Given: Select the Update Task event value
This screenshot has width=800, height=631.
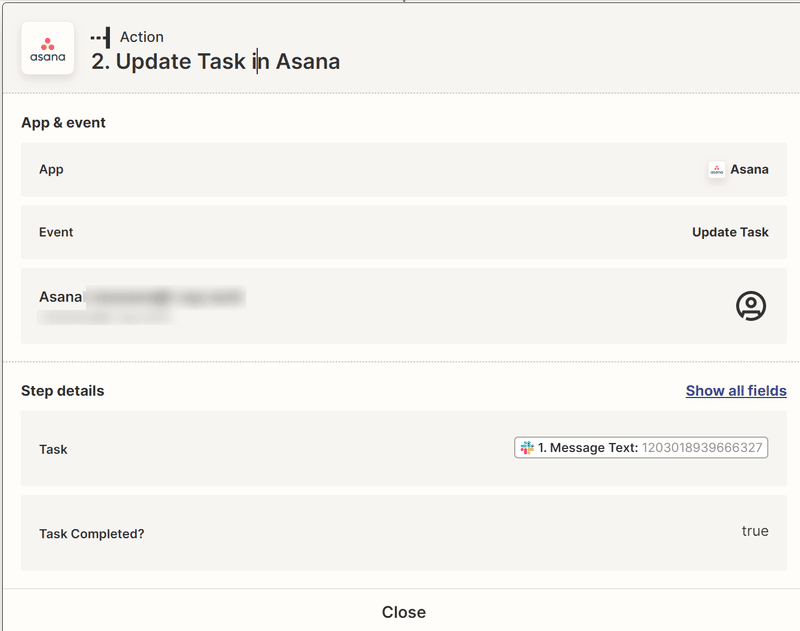Looking at the screenshot, I should (x=731, y=232).
